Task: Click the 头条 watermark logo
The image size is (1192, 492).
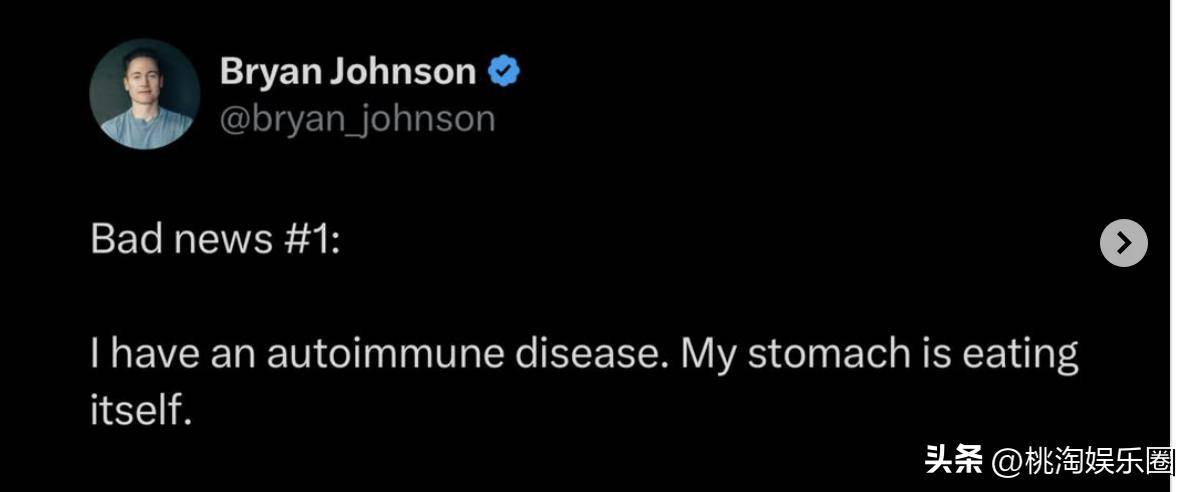Action: [953, 461]
